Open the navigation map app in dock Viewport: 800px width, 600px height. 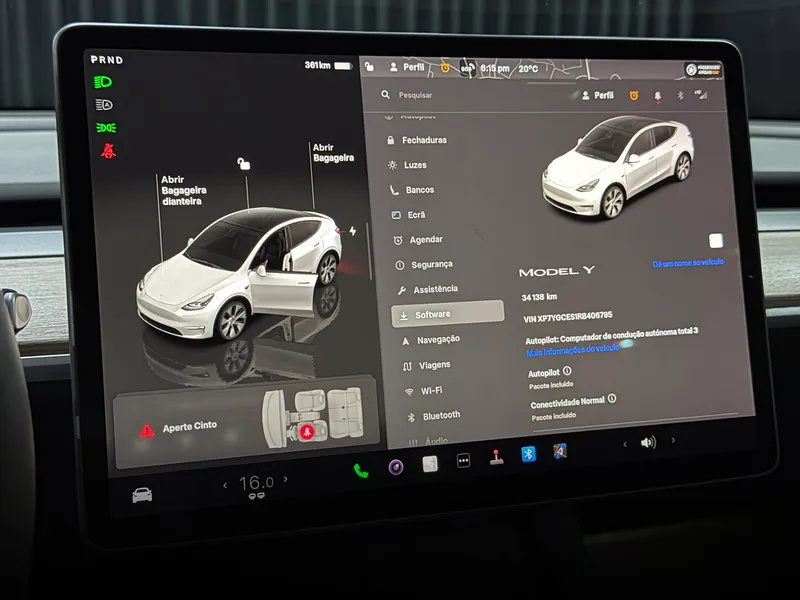coord(560,451)
